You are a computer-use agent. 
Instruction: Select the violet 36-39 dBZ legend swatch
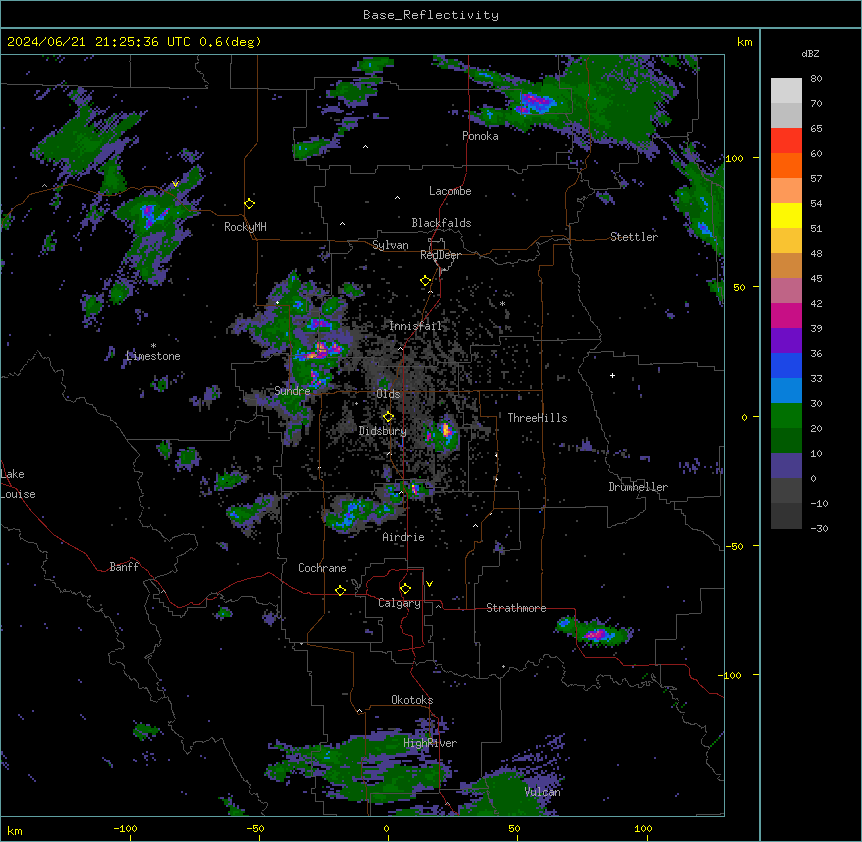tap(786, 341)
